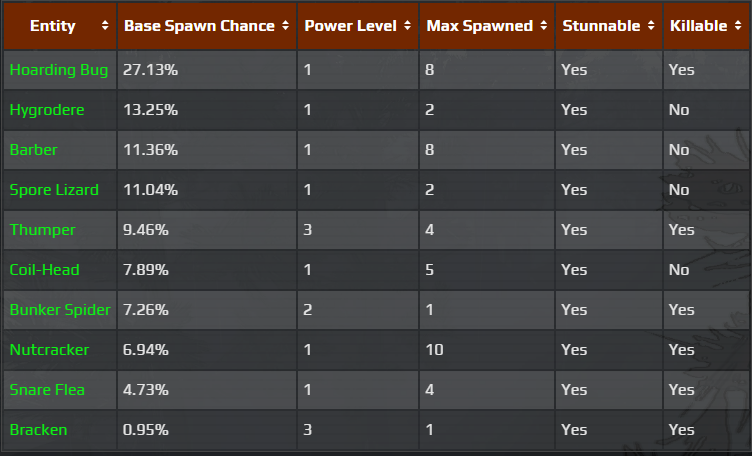Follow the Thumper entity link
This screenshot has width=752, height=456.
tap(42, 230)
